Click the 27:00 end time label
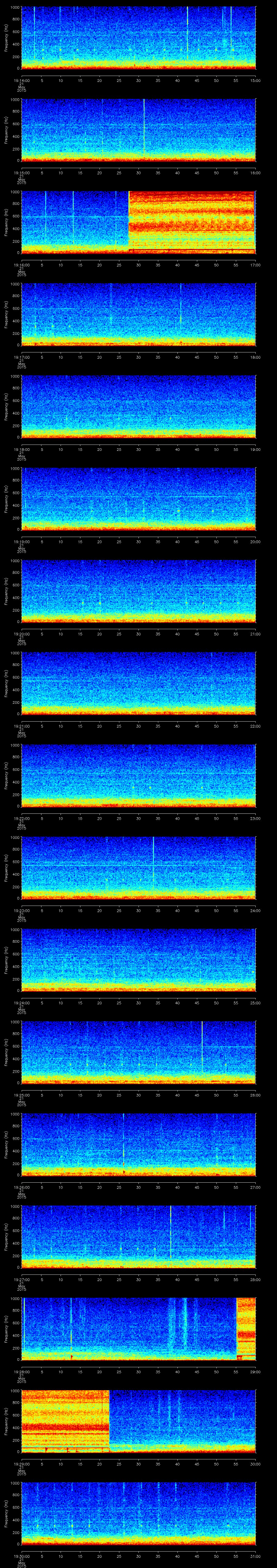Screen dimensions: 277x1568 coord(255,1187)
